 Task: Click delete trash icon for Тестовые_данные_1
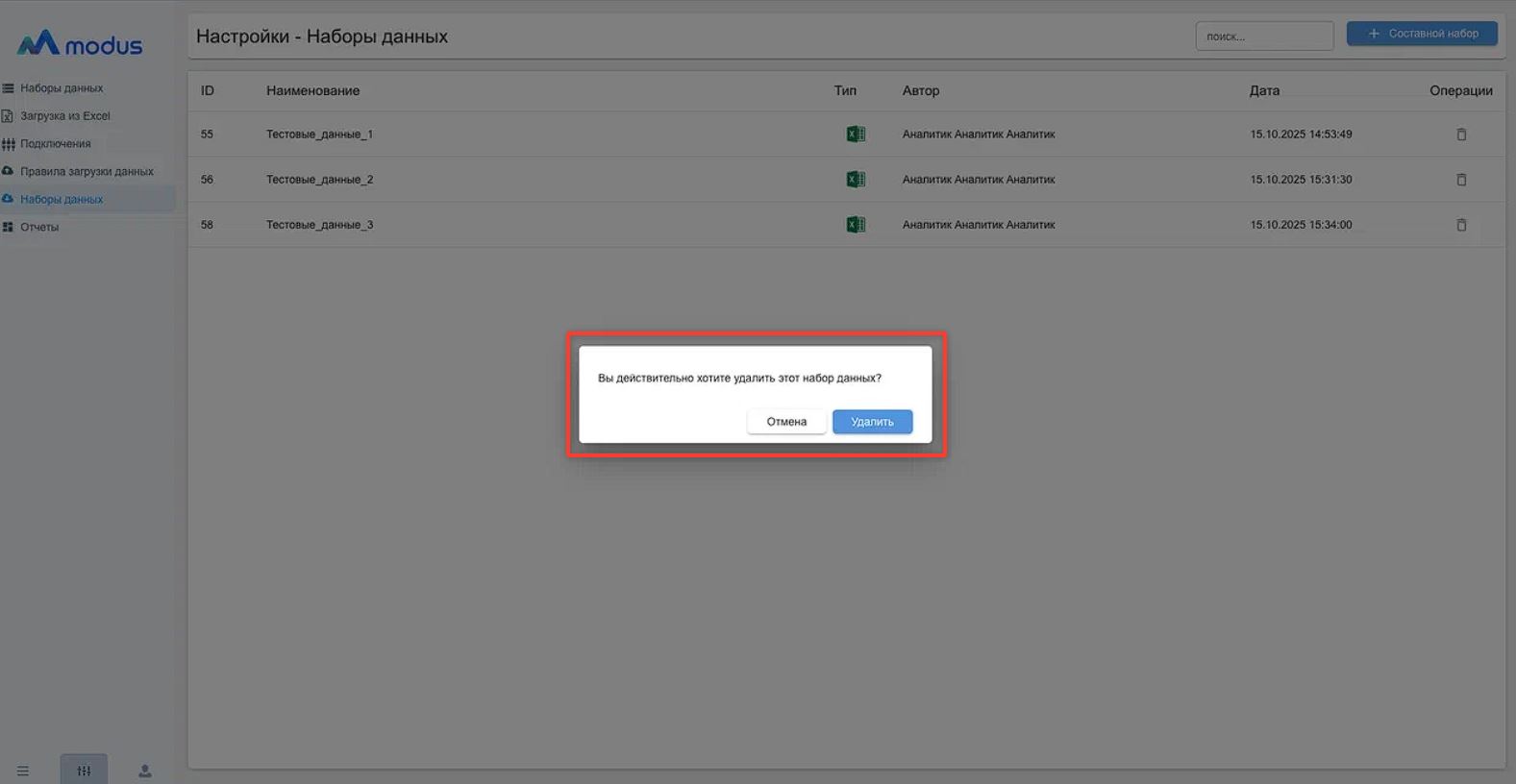1461,135
